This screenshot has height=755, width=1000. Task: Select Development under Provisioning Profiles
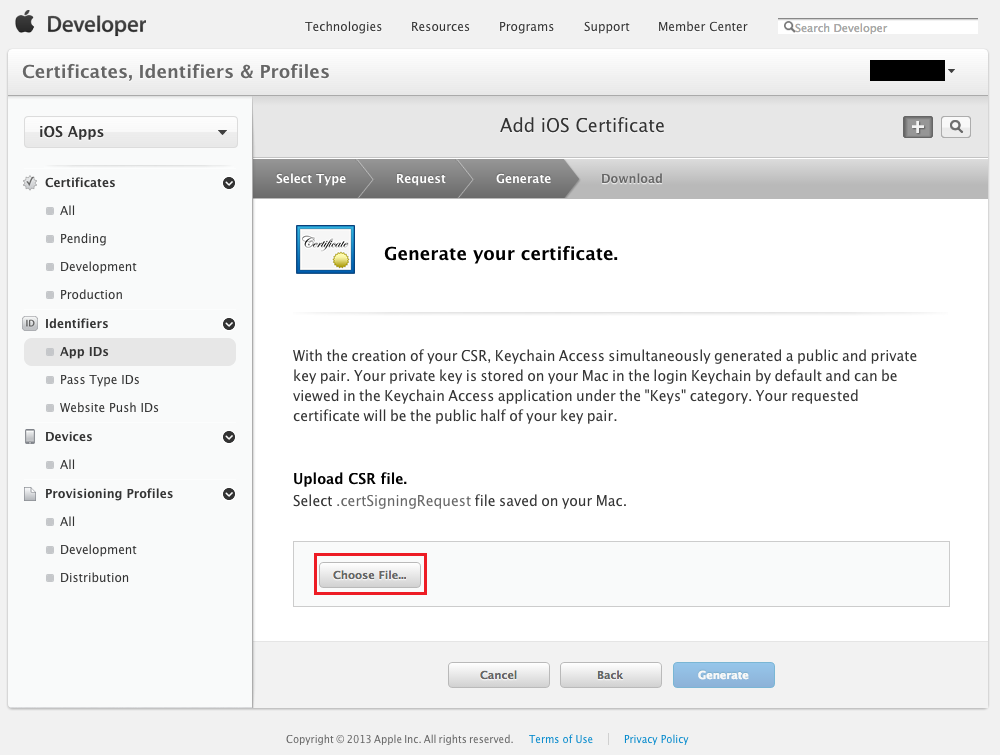[98, 550]
